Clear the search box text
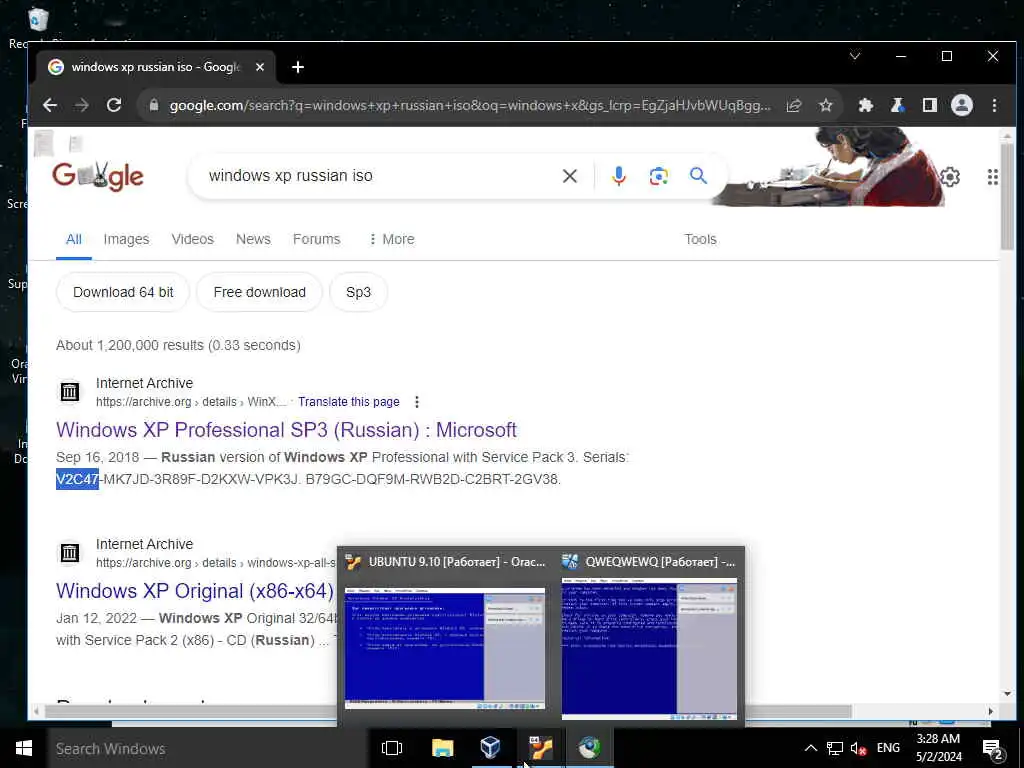 click(569, 176)
